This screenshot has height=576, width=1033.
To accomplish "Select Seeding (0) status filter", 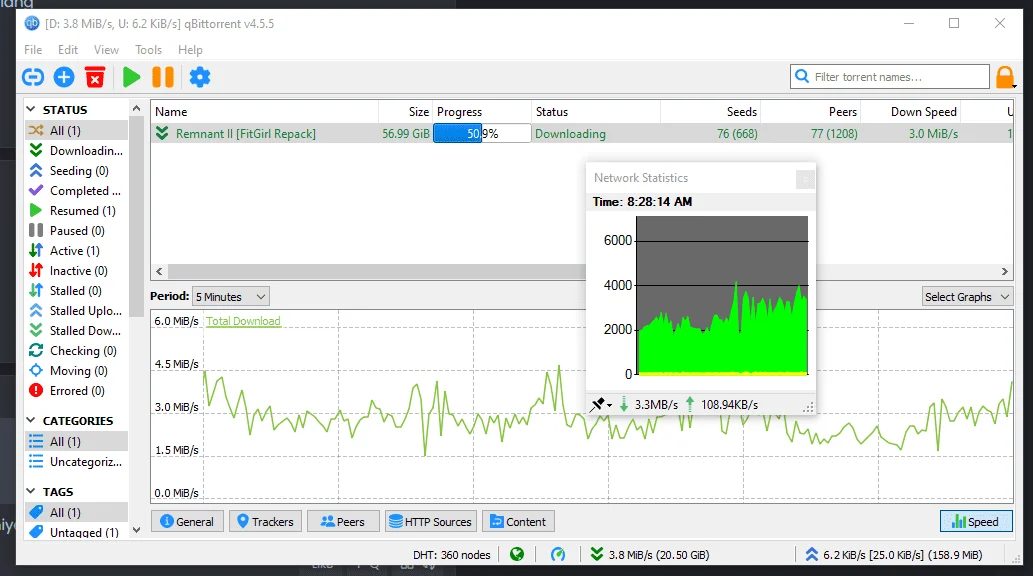I will tap(76, 171).
